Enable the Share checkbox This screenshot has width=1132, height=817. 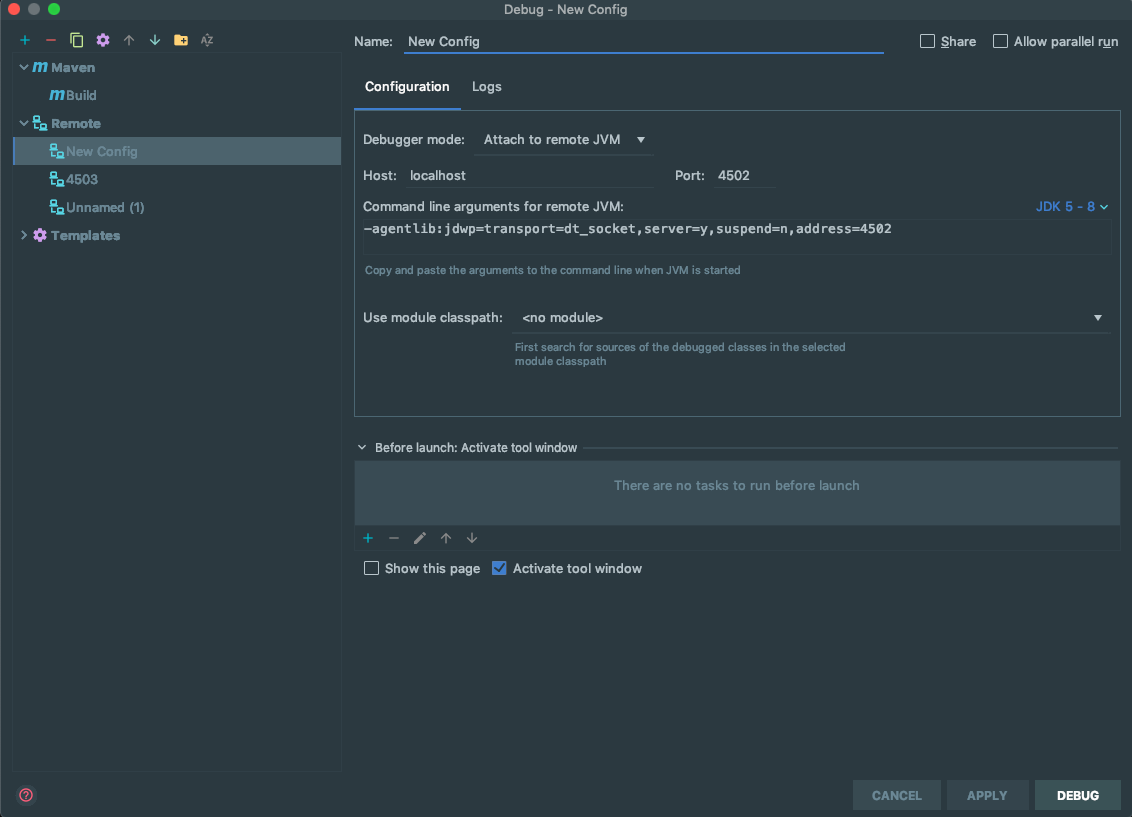pos(926,41)
